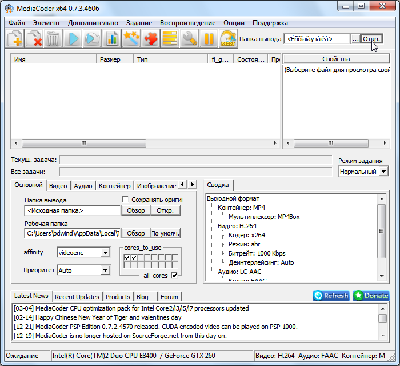The height and width of the screenshot is (366, 400).
Task: Click the 'Happy Chinese New Year' news line
Action: coord(98,318)
